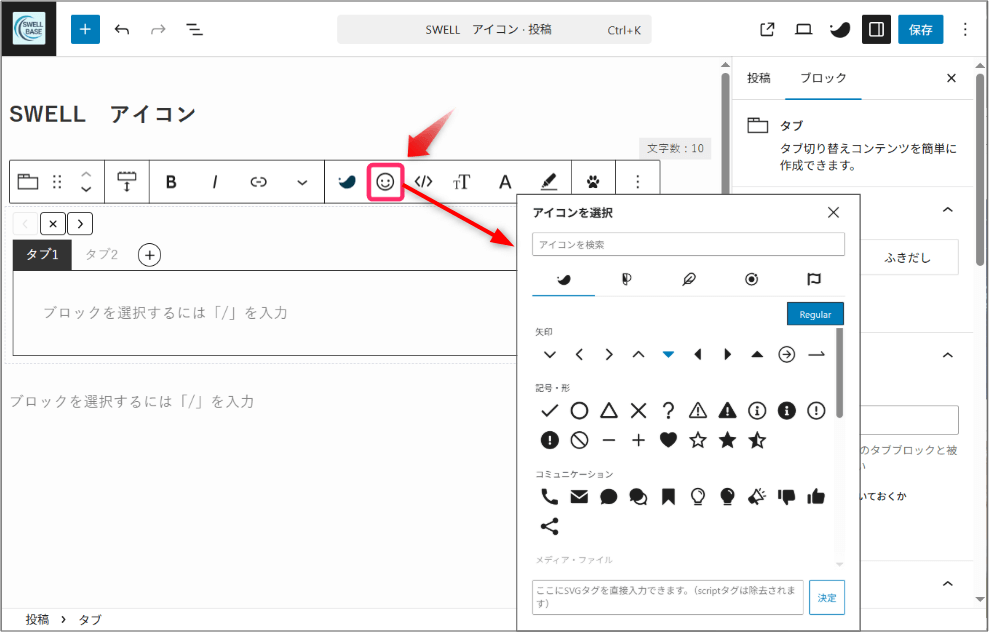Image resolution: width=989 pixels, height=632 pixels.
Task: Switch to the second icon set tab
Action: [x=626, y=279]
